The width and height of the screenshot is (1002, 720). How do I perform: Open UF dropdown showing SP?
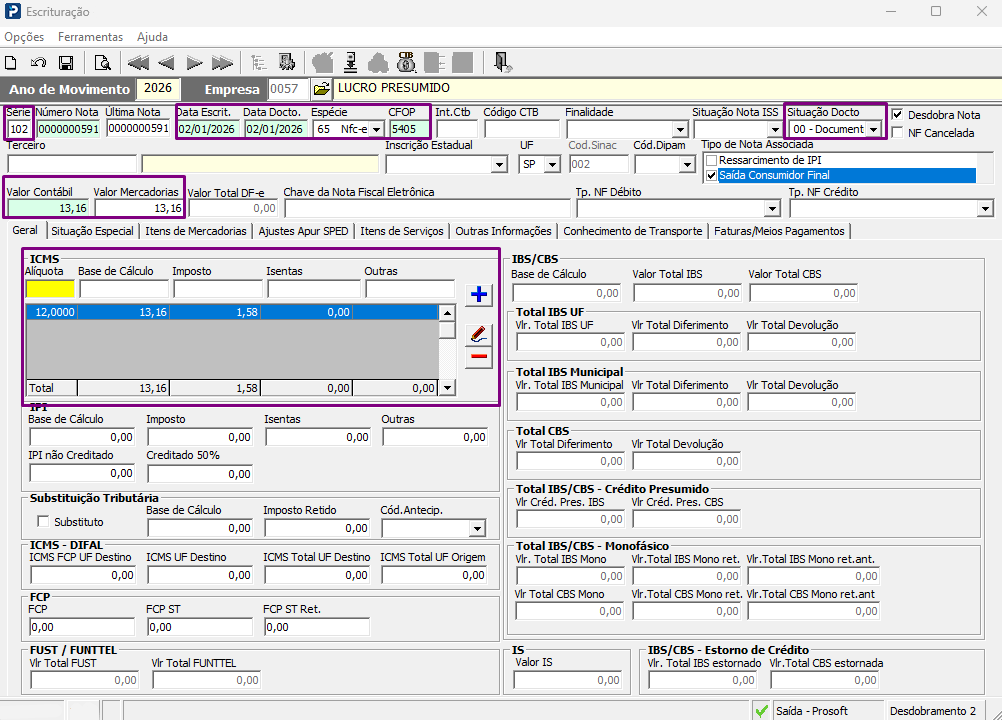pos(552,165)
